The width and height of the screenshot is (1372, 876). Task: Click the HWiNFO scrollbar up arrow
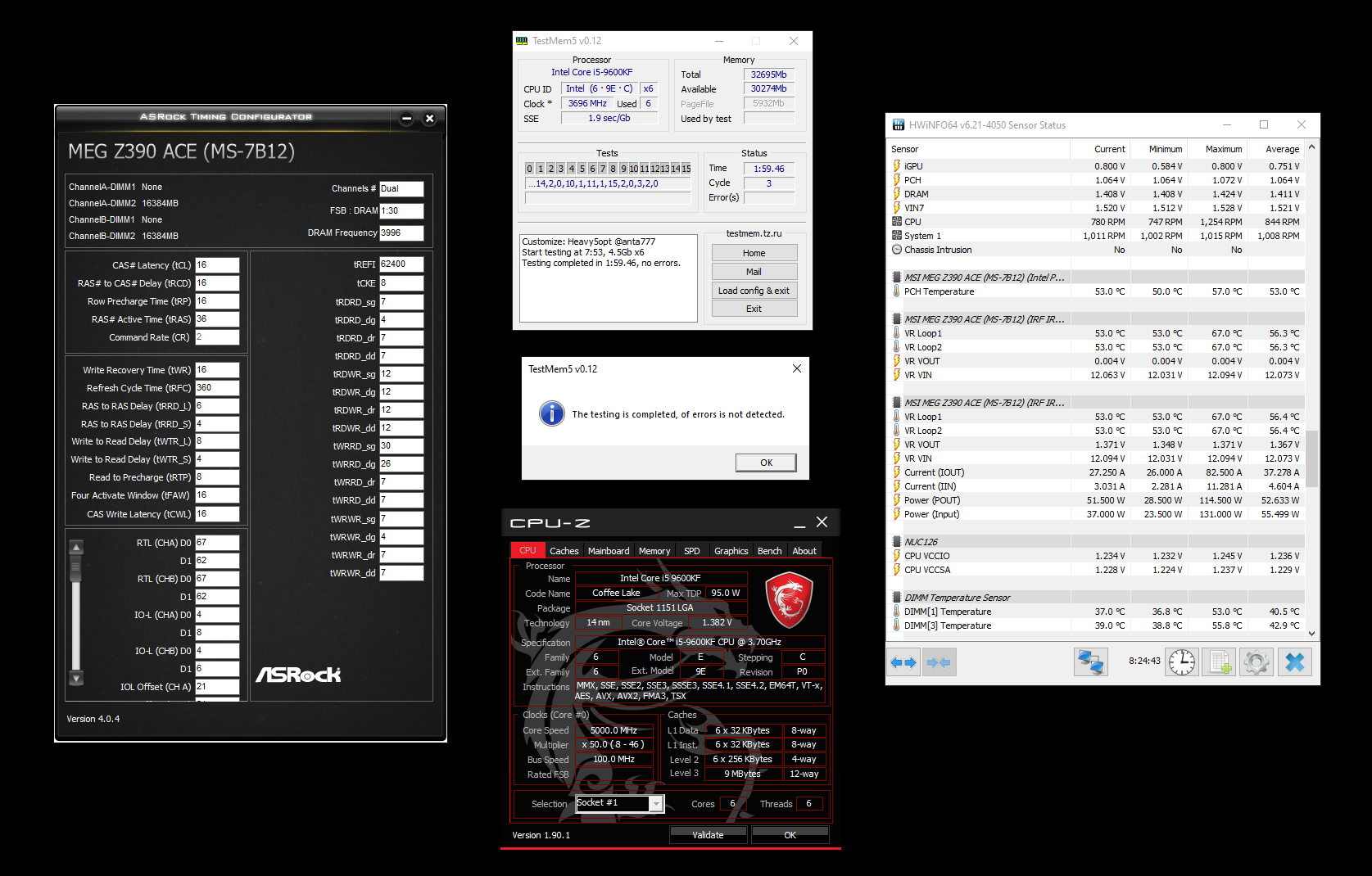pyautogui.click(x=1312, y=147)
